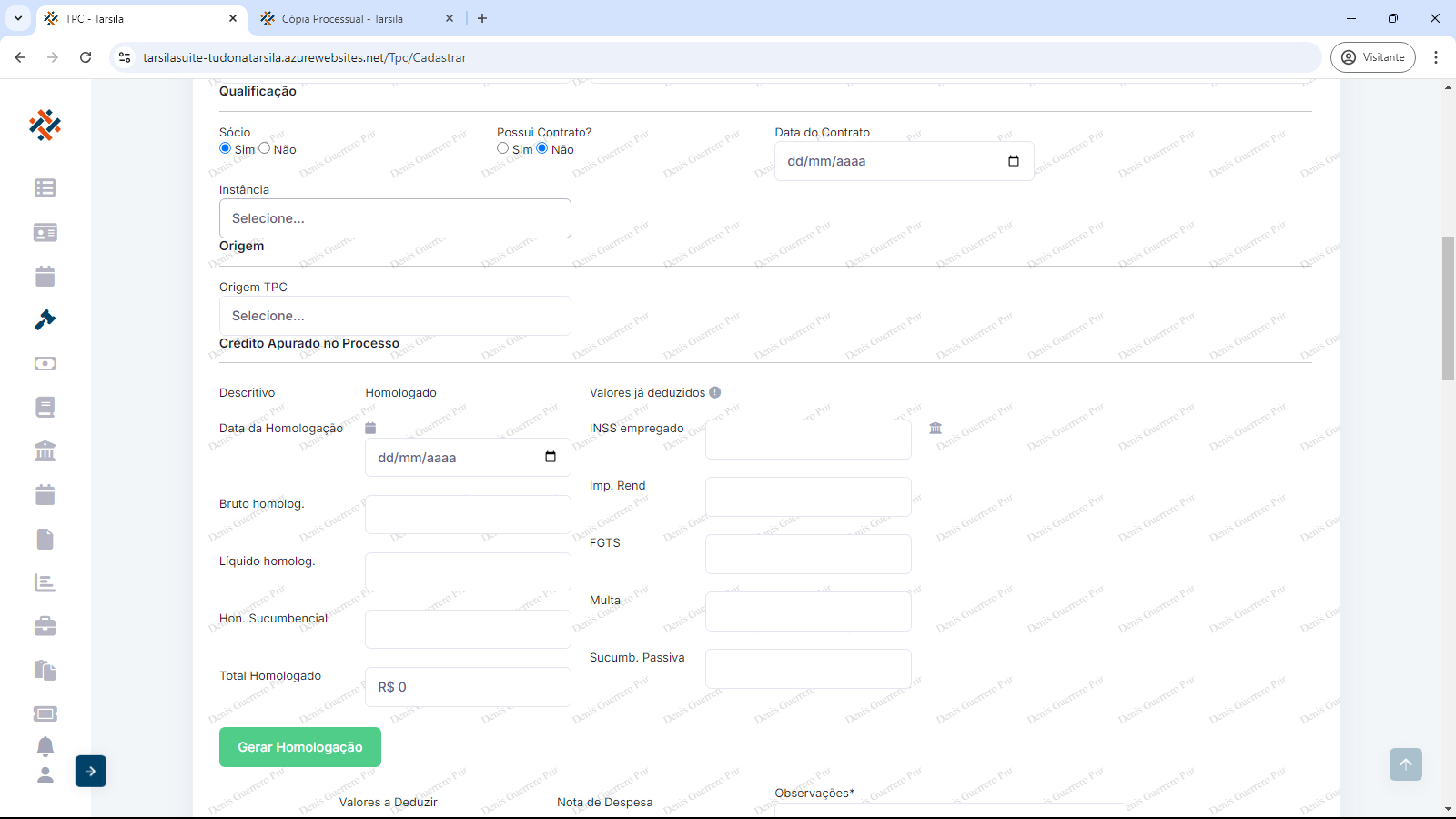Open the notifications bell icon
This screenshot has width=1456, height=819.
point(45,746)
